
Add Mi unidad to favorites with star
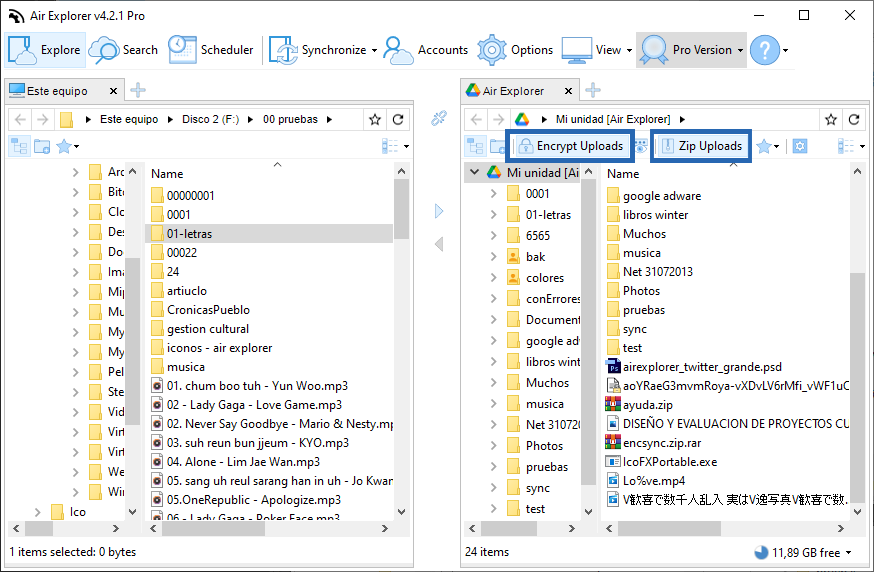tap(831, 119)
